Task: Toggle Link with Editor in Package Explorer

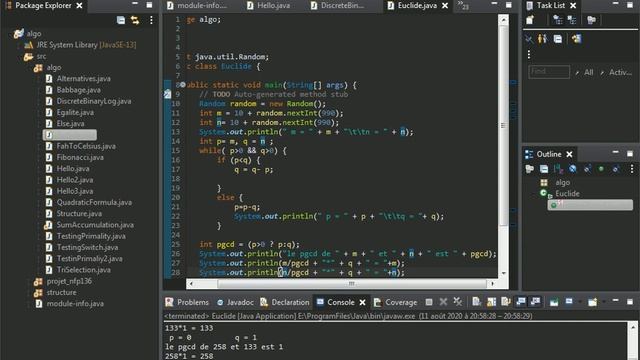Action: point(135,20)
